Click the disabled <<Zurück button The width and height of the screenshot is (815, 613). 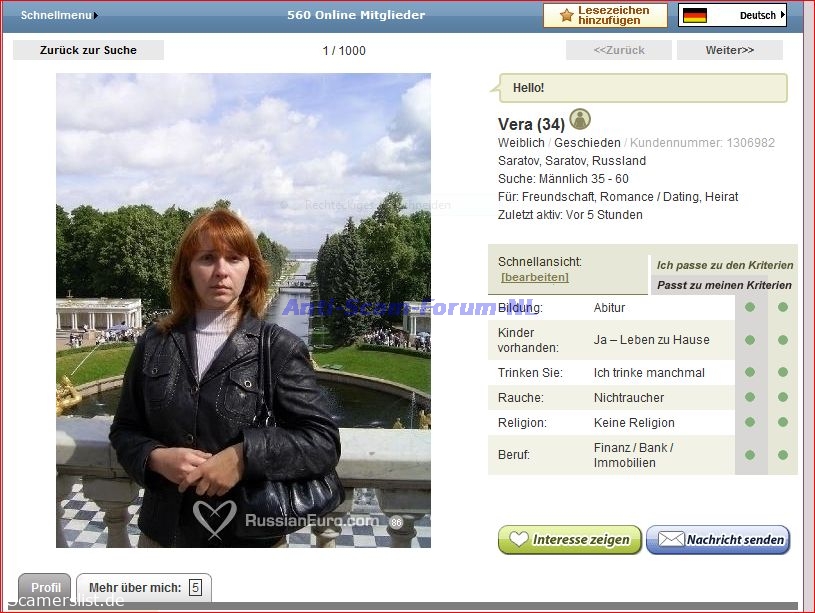(618, 50)
